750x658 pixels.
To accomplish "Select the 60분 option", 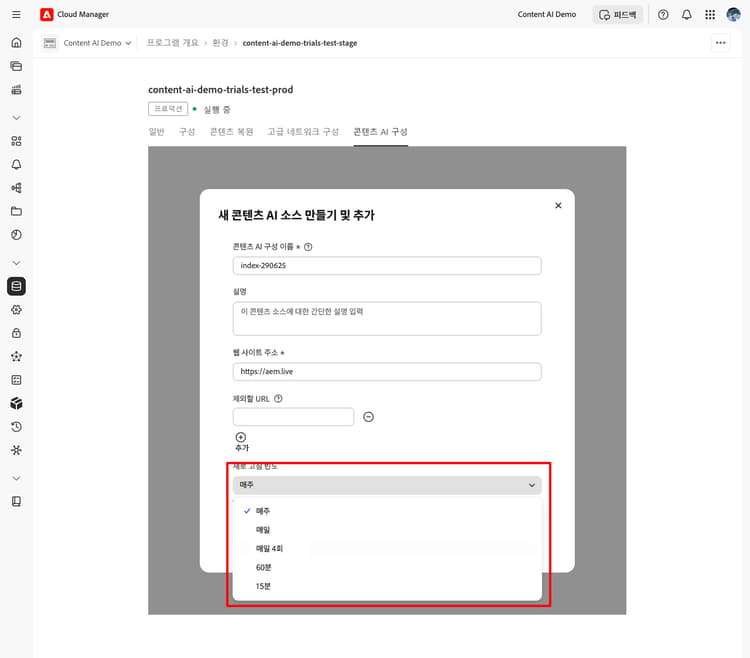I will [x=387, y=568].
